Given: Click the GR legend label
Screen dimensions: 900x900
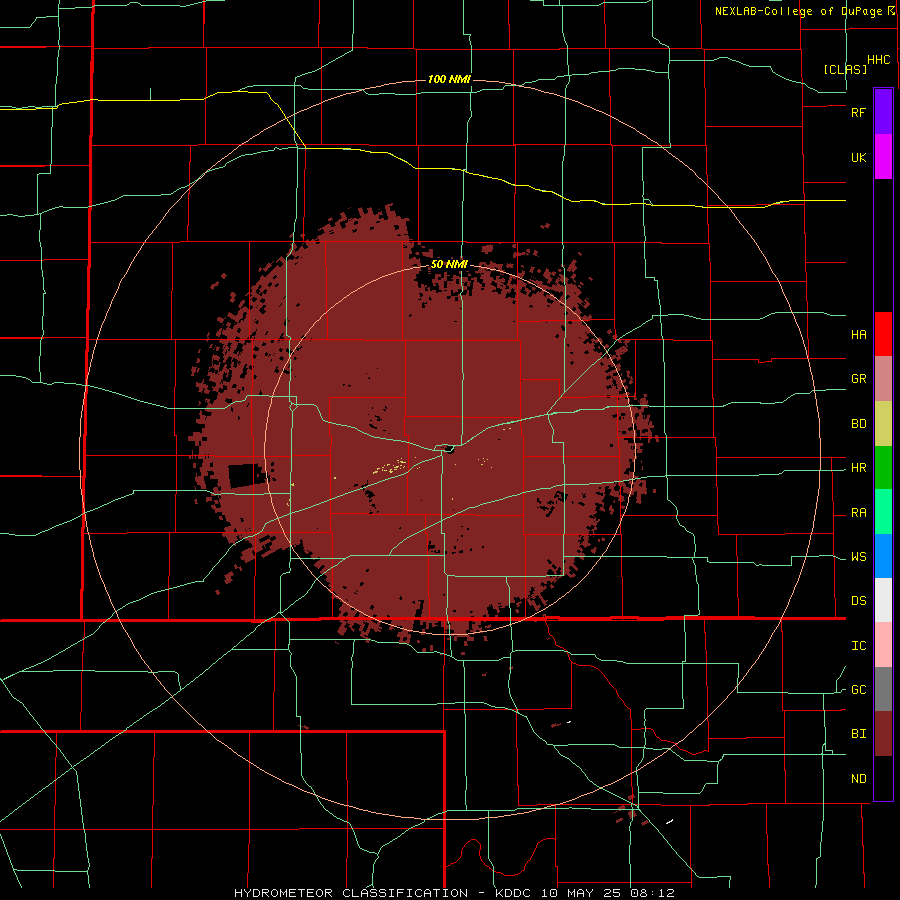Looking at the screenshot, I should [x=858, y=379].
